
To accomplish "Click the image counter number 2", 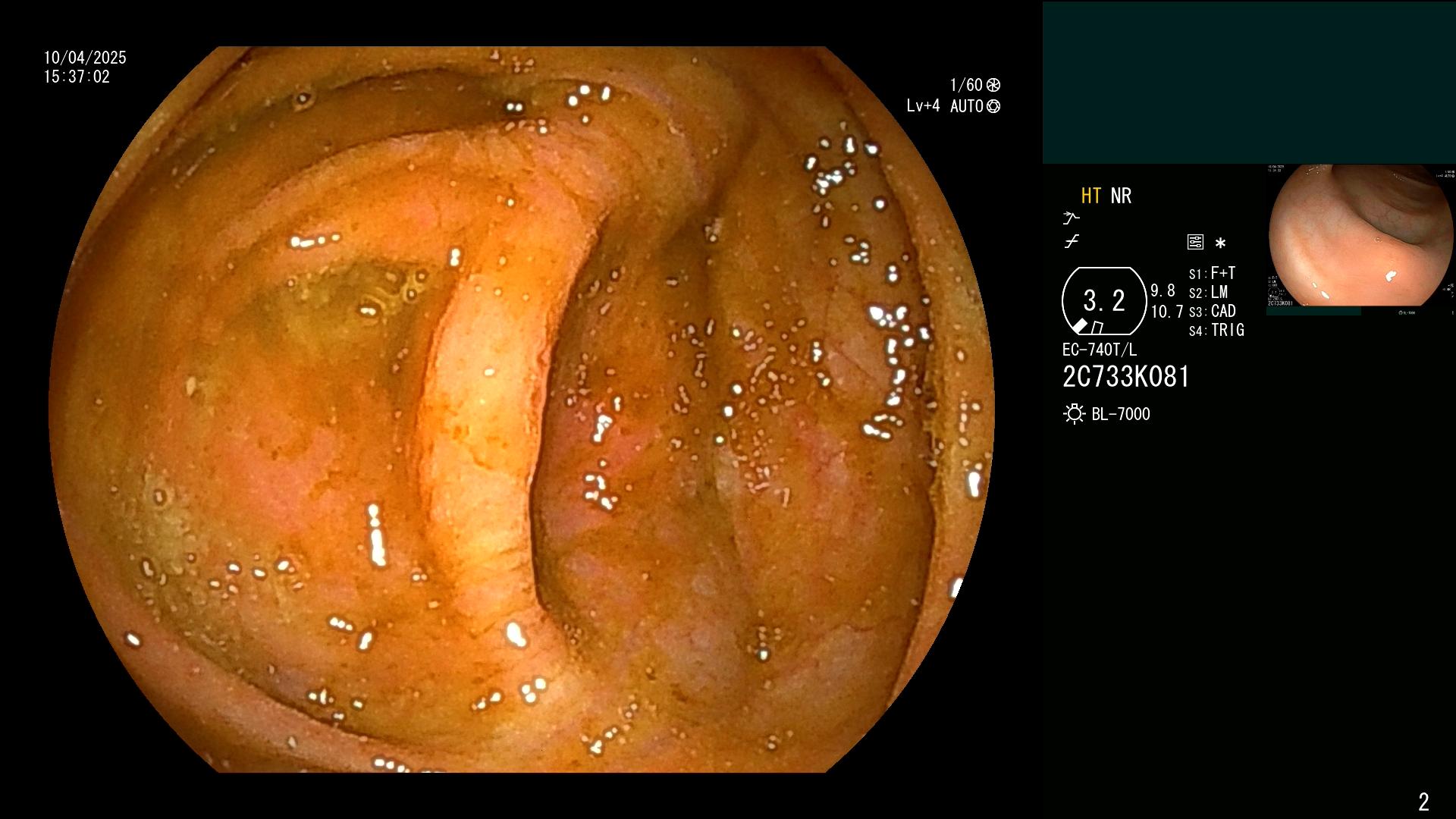I will coord(1423,802).
